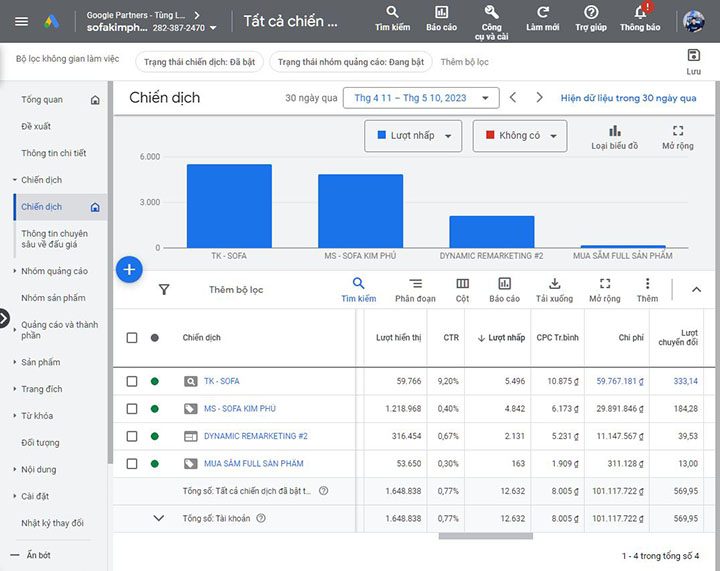Screen dimensions: 720x571
Task: Click Ẩn bớt at sidebar bottom
Action: [31, 555]
